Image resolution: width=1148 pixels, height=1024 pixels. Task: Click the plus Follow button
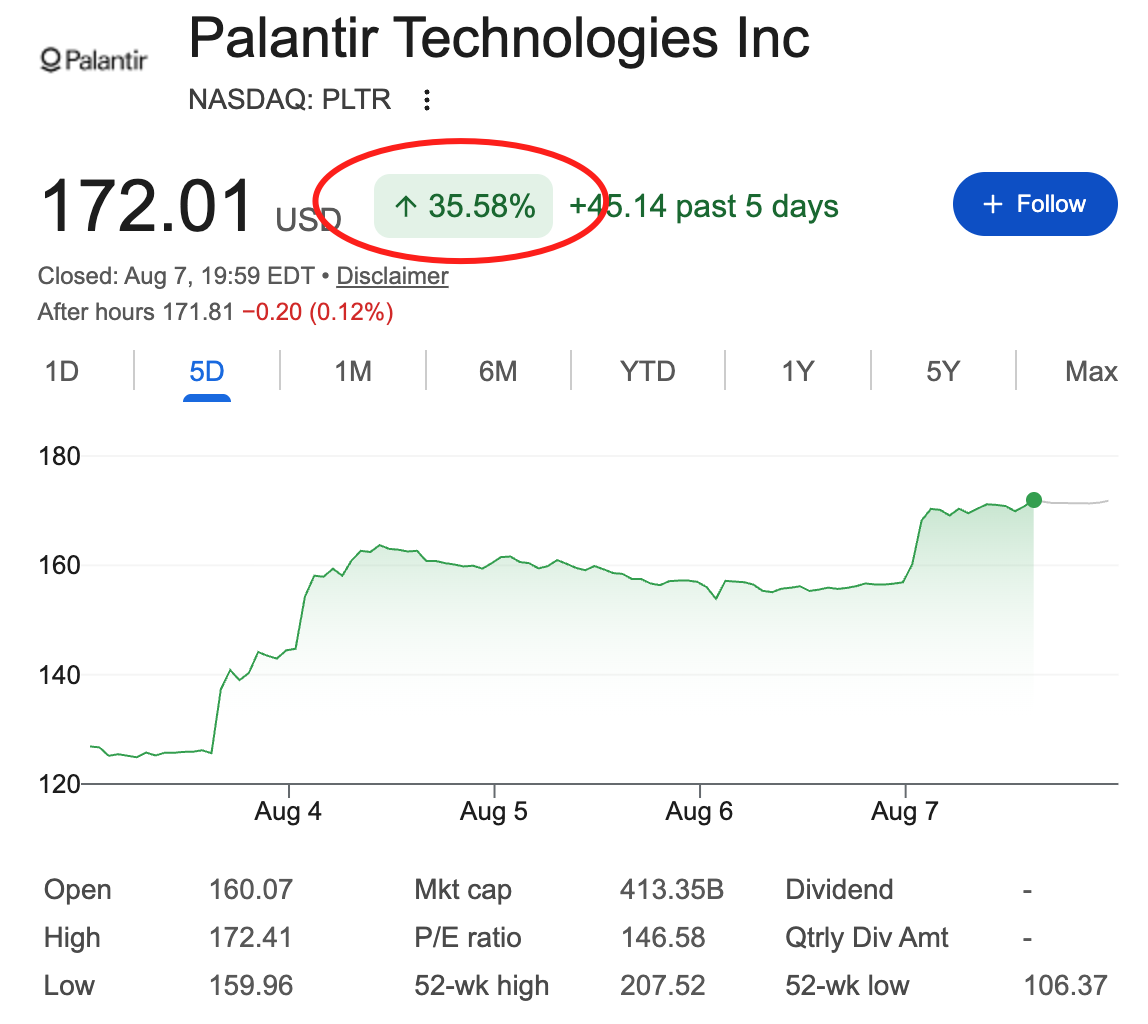[1035, 204]
